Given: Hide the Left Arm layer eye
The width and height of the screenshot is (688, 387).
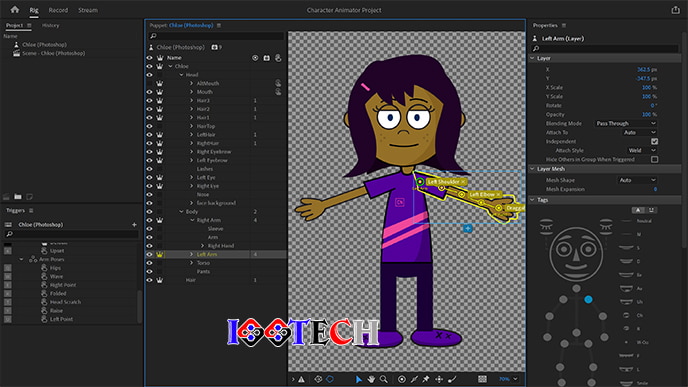Looking at the screenshot, I should click(150, 254).
